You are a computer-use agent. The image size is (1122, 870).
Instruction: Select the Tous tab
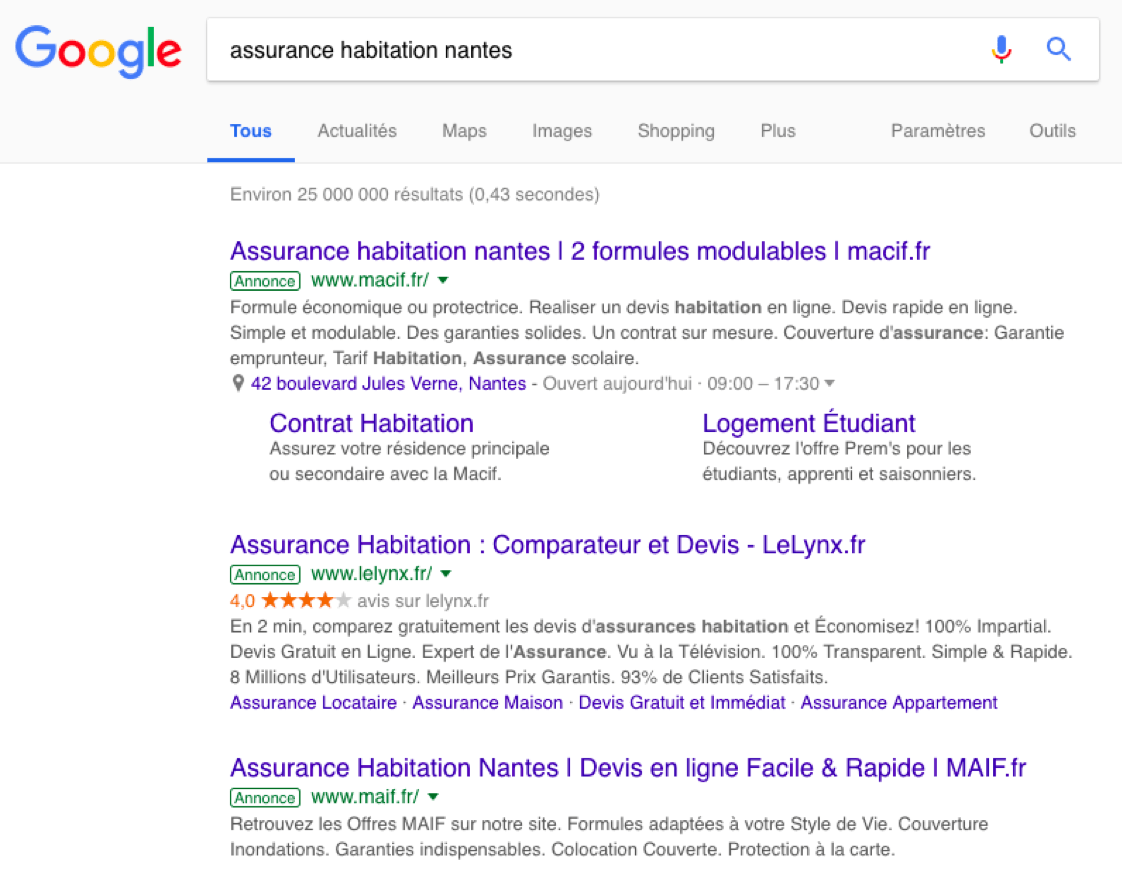250,131
